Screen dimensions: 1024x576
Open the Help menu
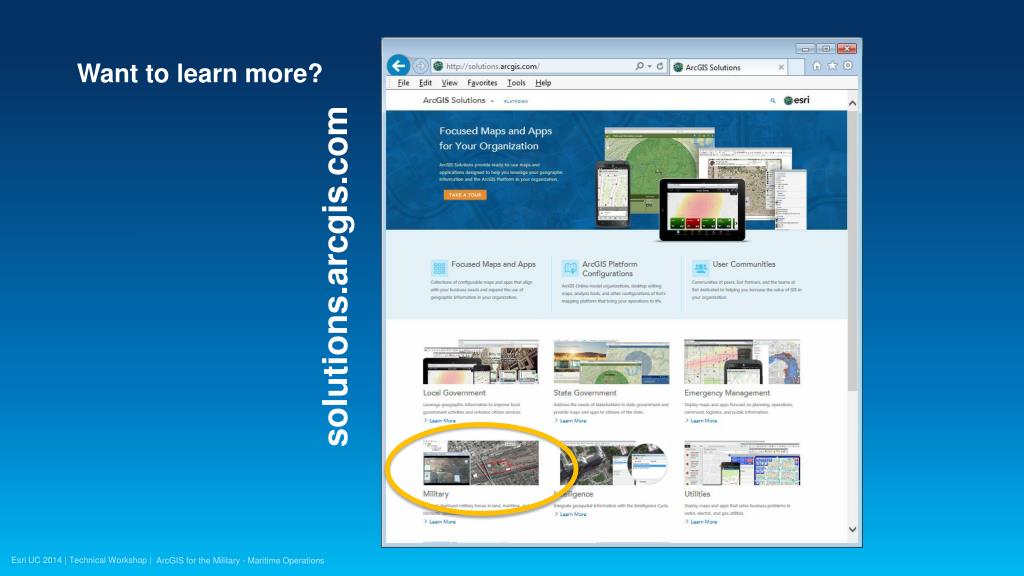click(543, 83)
